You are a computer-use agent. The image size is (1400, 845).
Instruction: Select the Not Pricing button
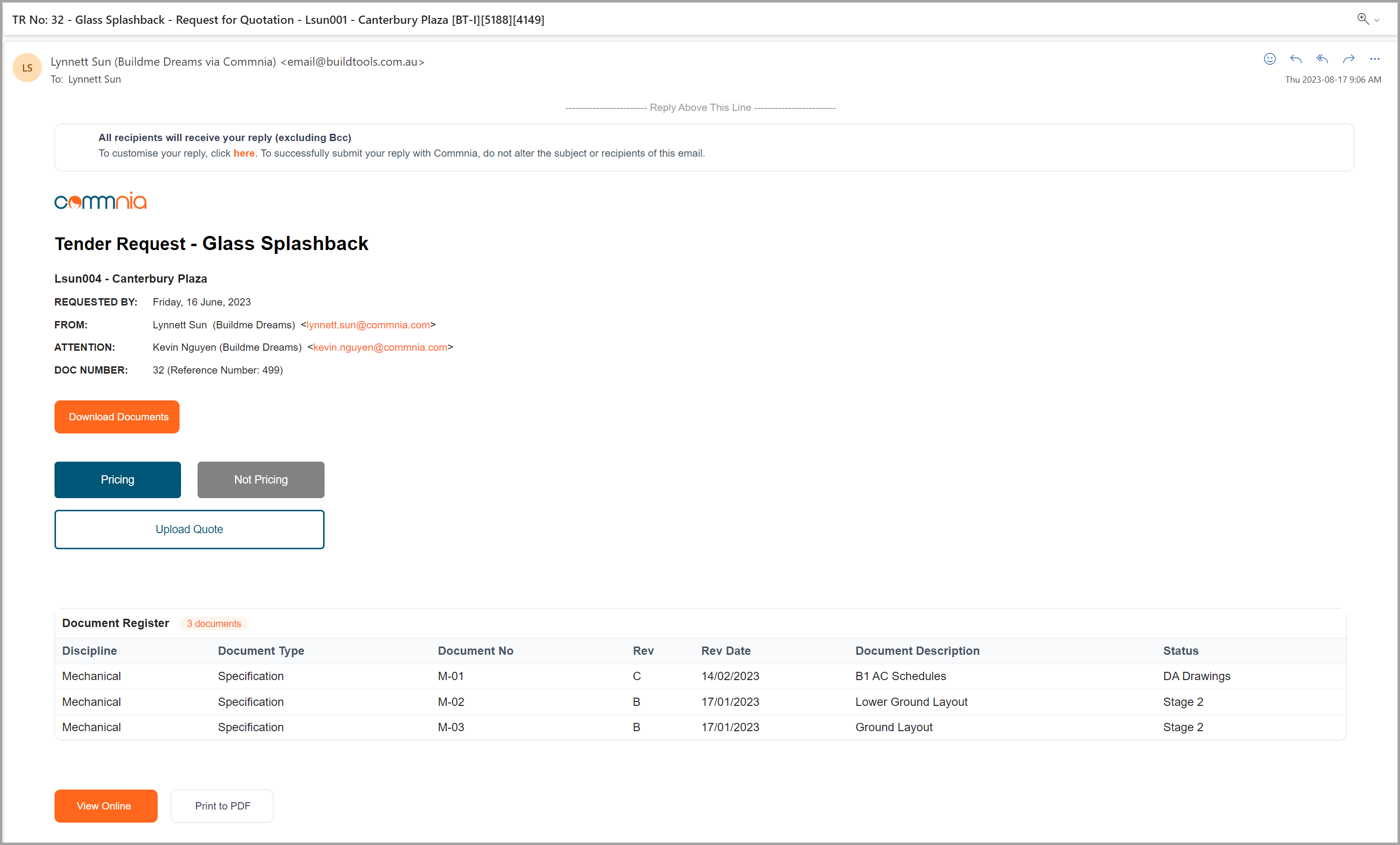coord(261,480)
